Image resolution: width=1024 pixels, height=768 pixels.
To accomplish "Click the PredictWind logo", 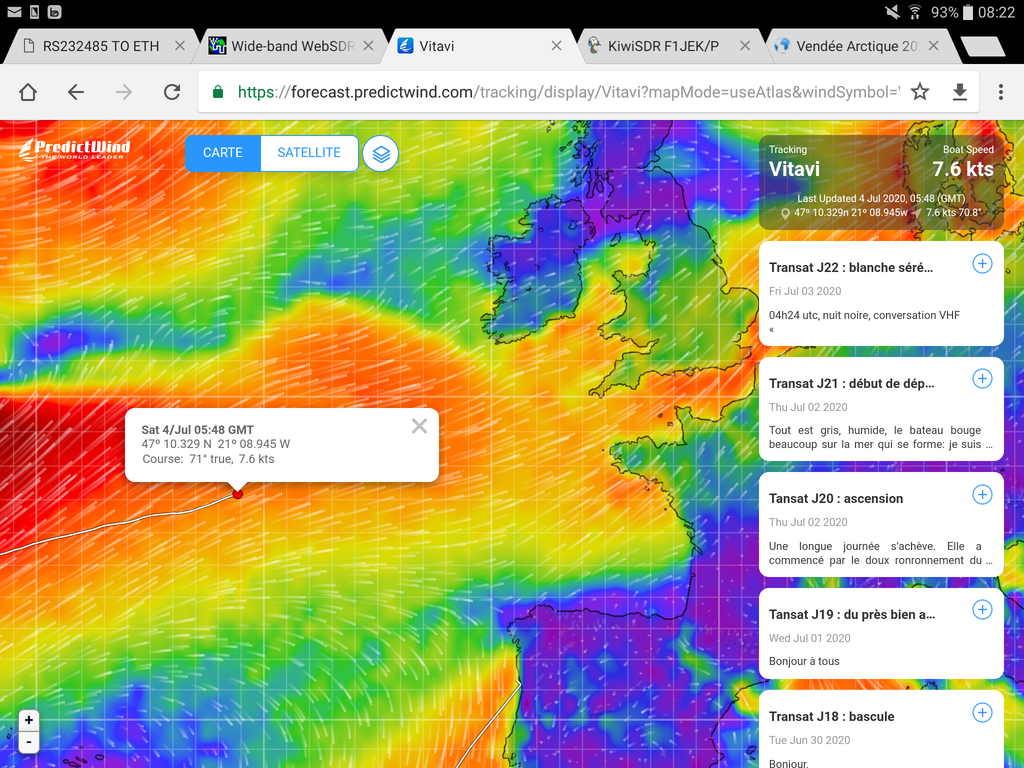I will tap(74, 150).
